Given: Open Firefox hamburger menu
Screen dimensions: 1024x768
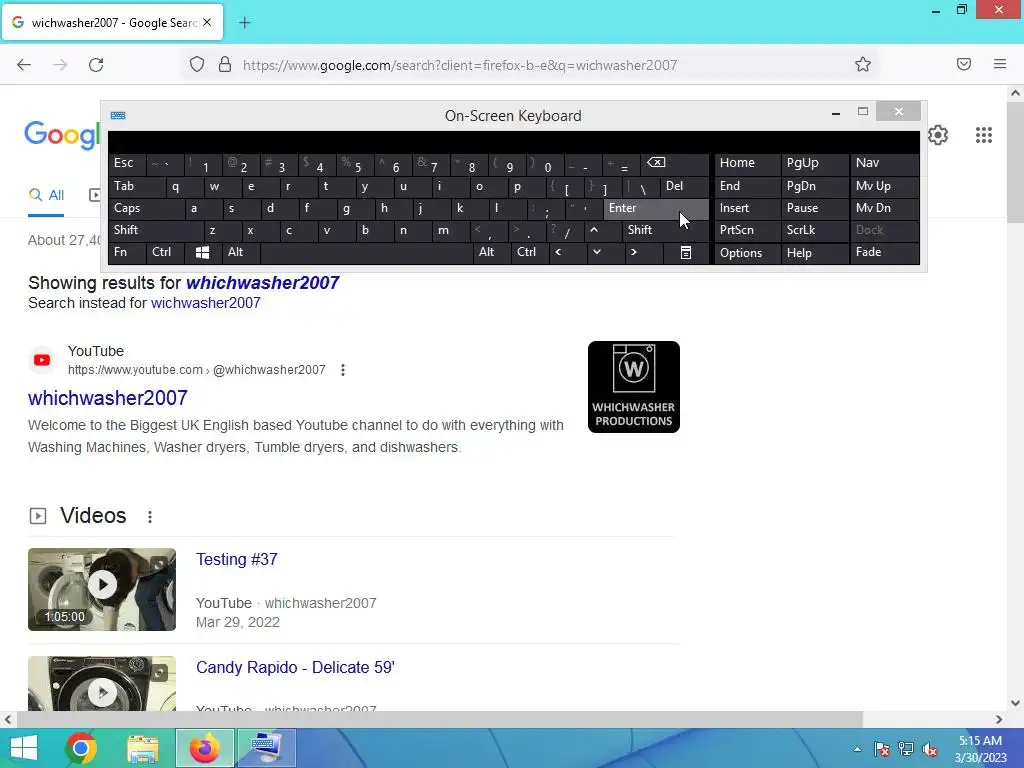Looking at the screenshot, I should (1000, 64).
